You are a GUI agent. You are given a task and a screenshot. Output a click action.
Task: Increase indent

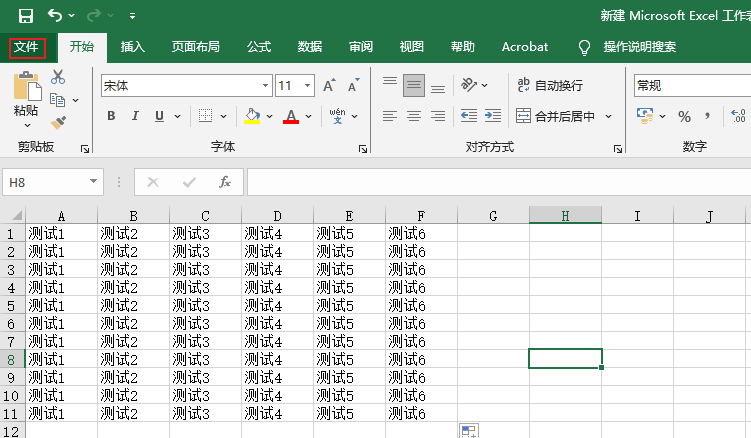493,116
